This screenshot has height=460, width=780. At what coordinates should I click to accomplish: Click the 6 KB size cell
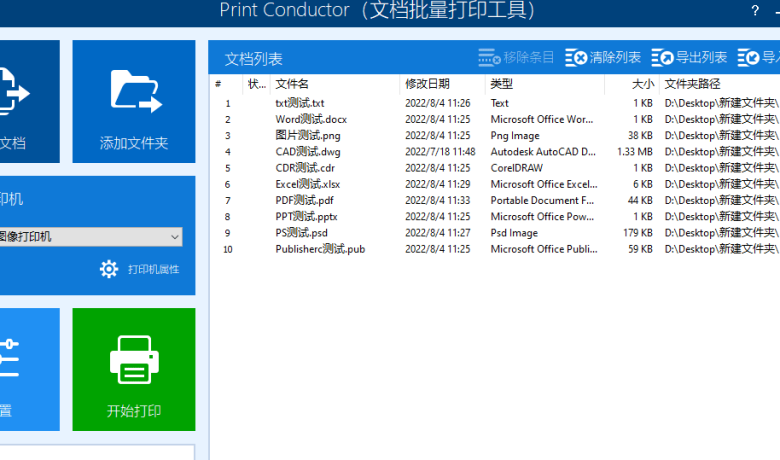coord(643,184)
